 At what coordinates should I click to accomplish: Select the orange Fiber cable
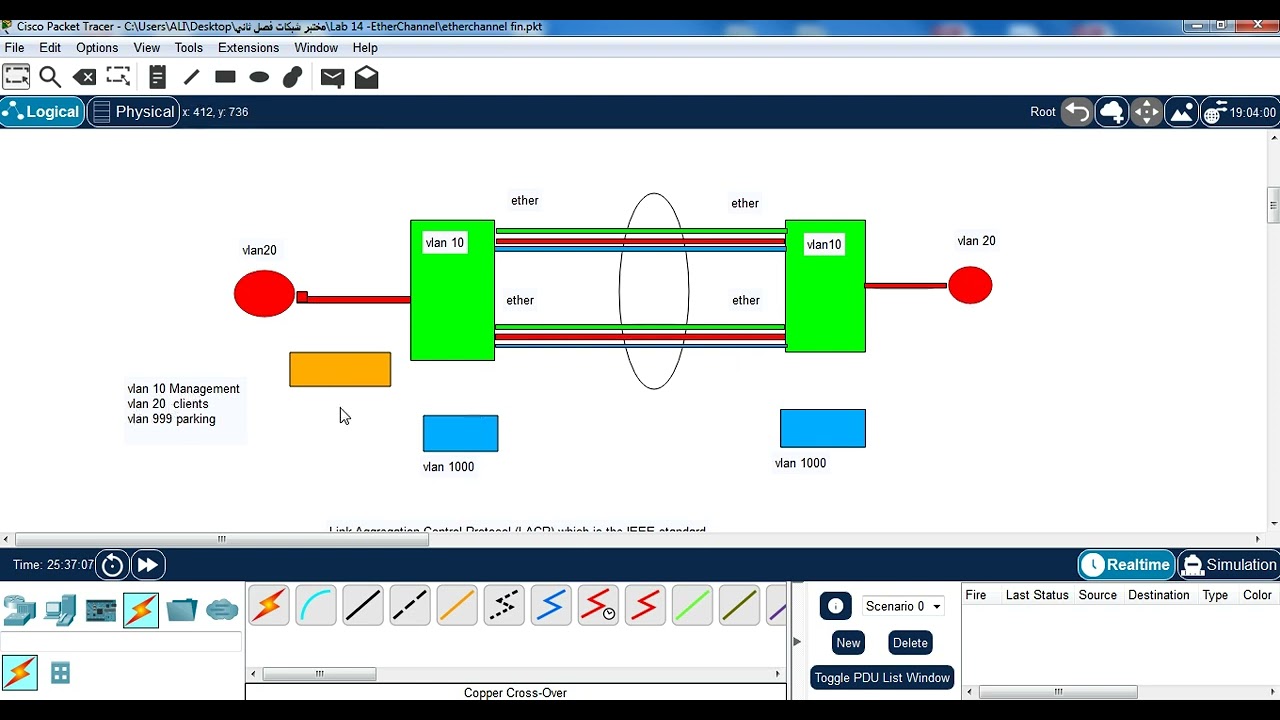click(x=457, y=606)
